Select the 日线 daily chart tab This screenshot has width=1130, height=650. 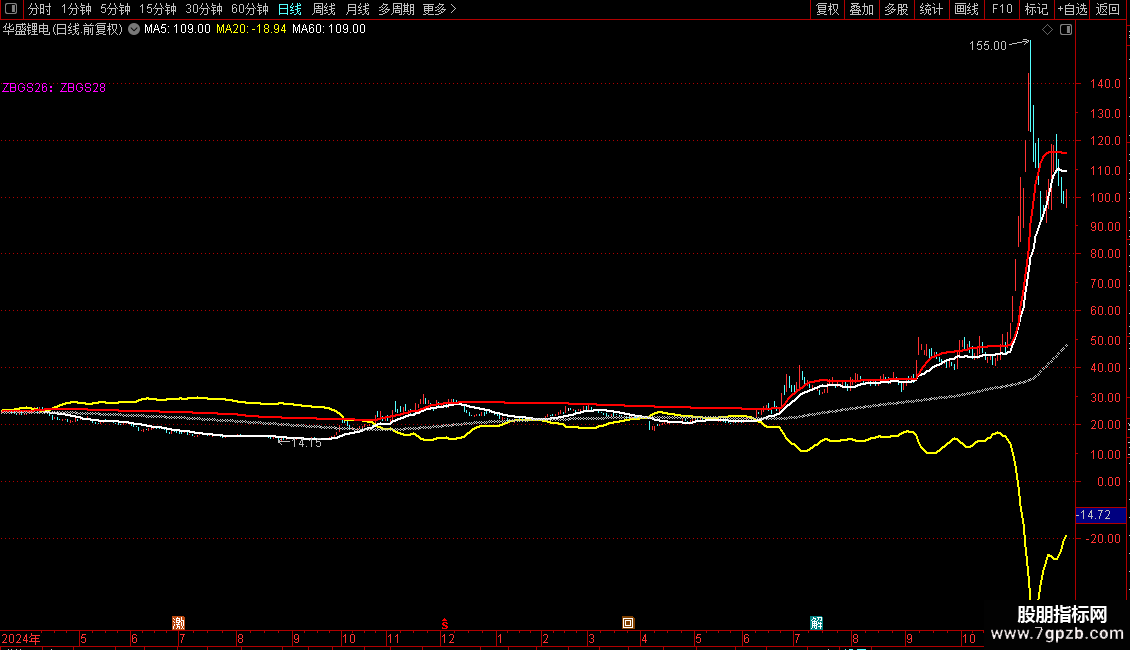pyautogui.click(x=290, y=9)
